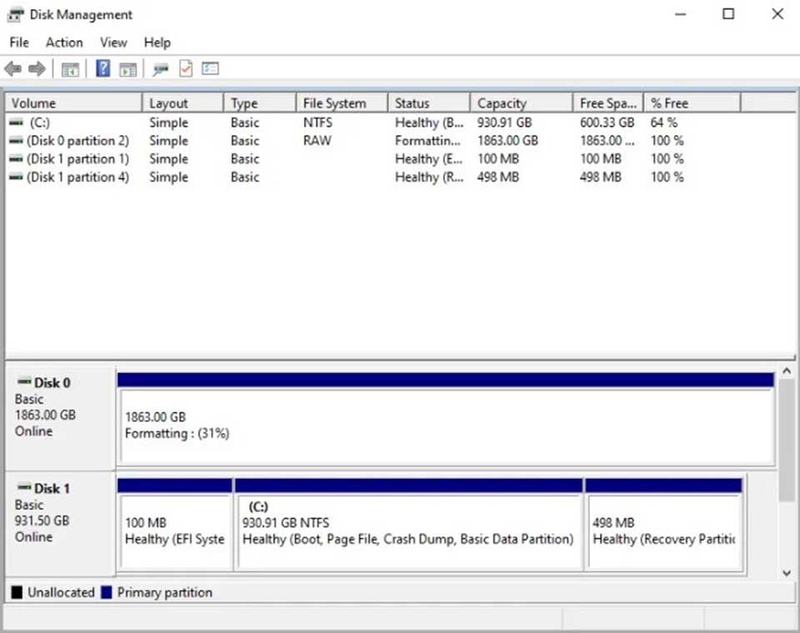
Task: Toggle Show/Hide Console Tree icon
Action: (70, 69)
